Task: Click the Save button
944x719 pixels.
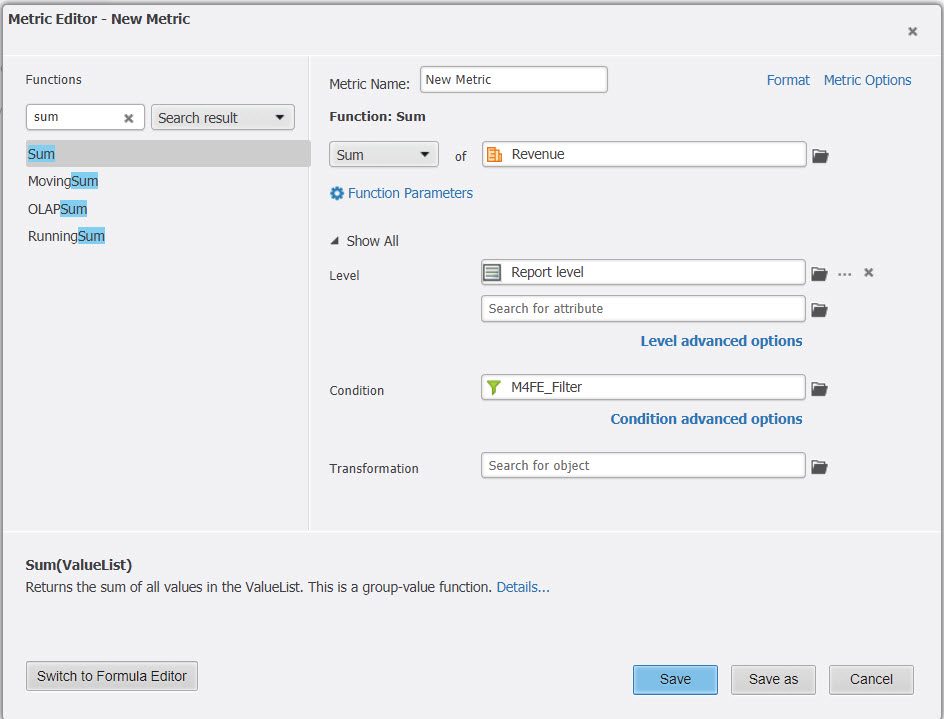Action: point(675,679)
